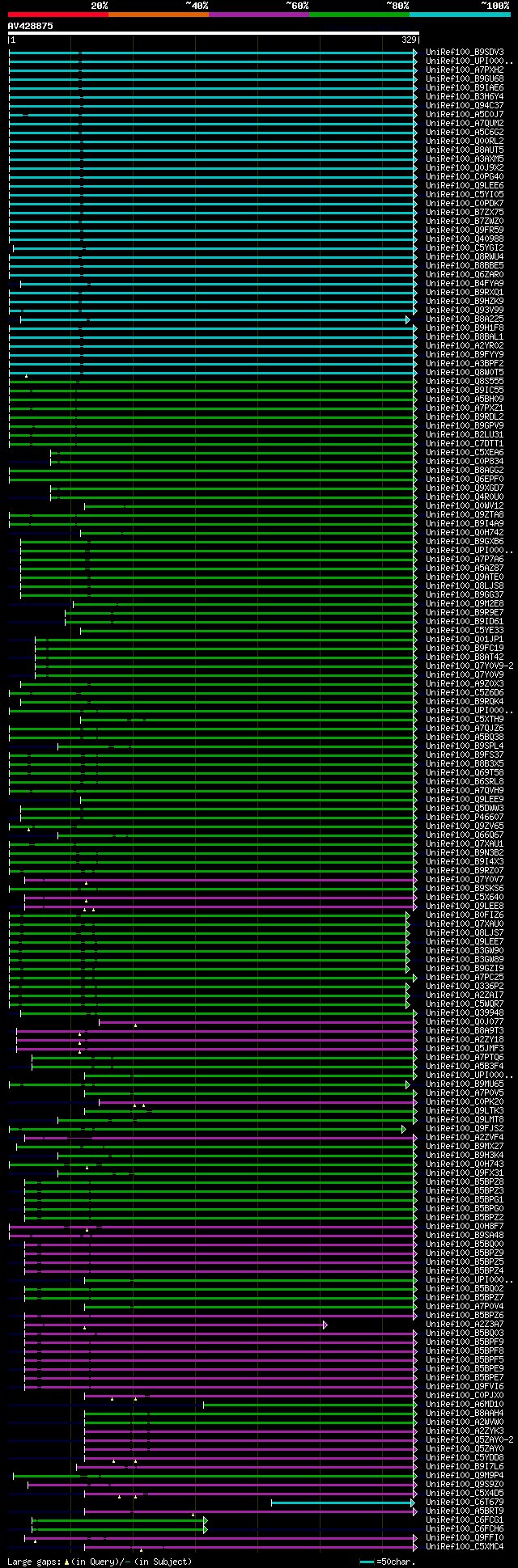518x1568 pixels.
Task: Select the UniRef100_Q00RL2 label
Action: pos(465,141)
